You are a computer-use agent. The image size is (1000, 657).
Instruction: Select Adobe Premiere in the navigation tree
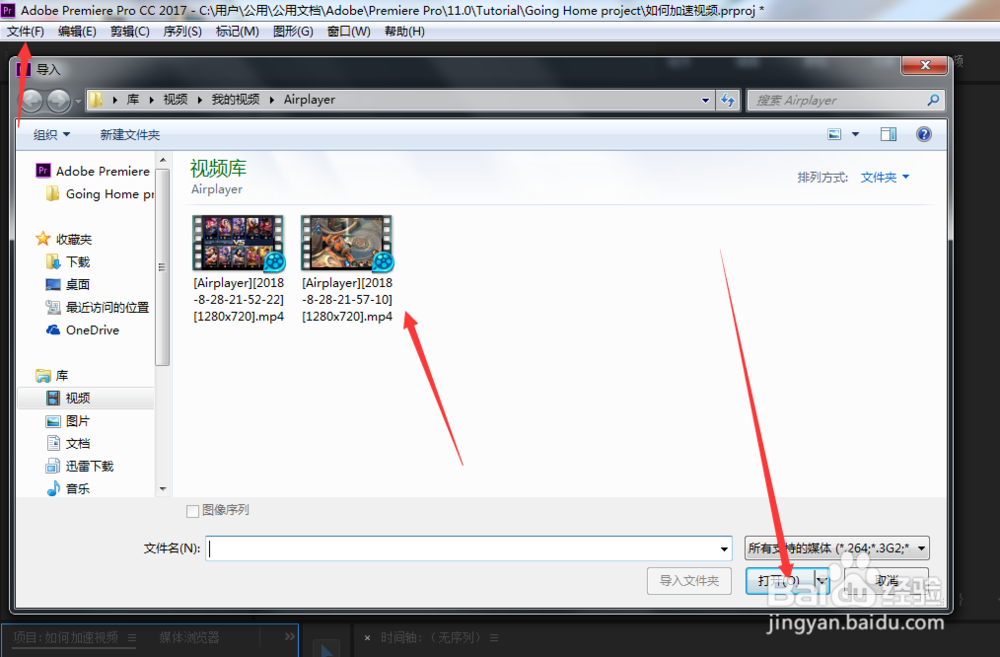coord(93,171)
